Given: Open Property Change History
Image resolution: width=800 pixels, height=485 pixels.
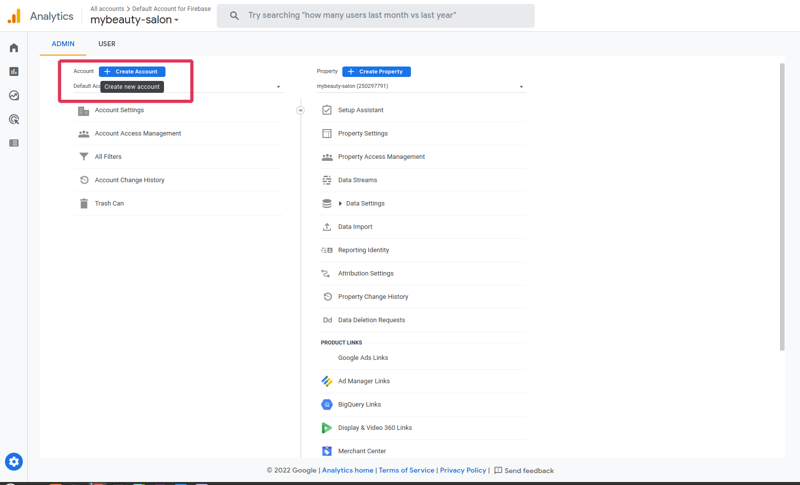Looking at the screenshot, I should point(373,297).
